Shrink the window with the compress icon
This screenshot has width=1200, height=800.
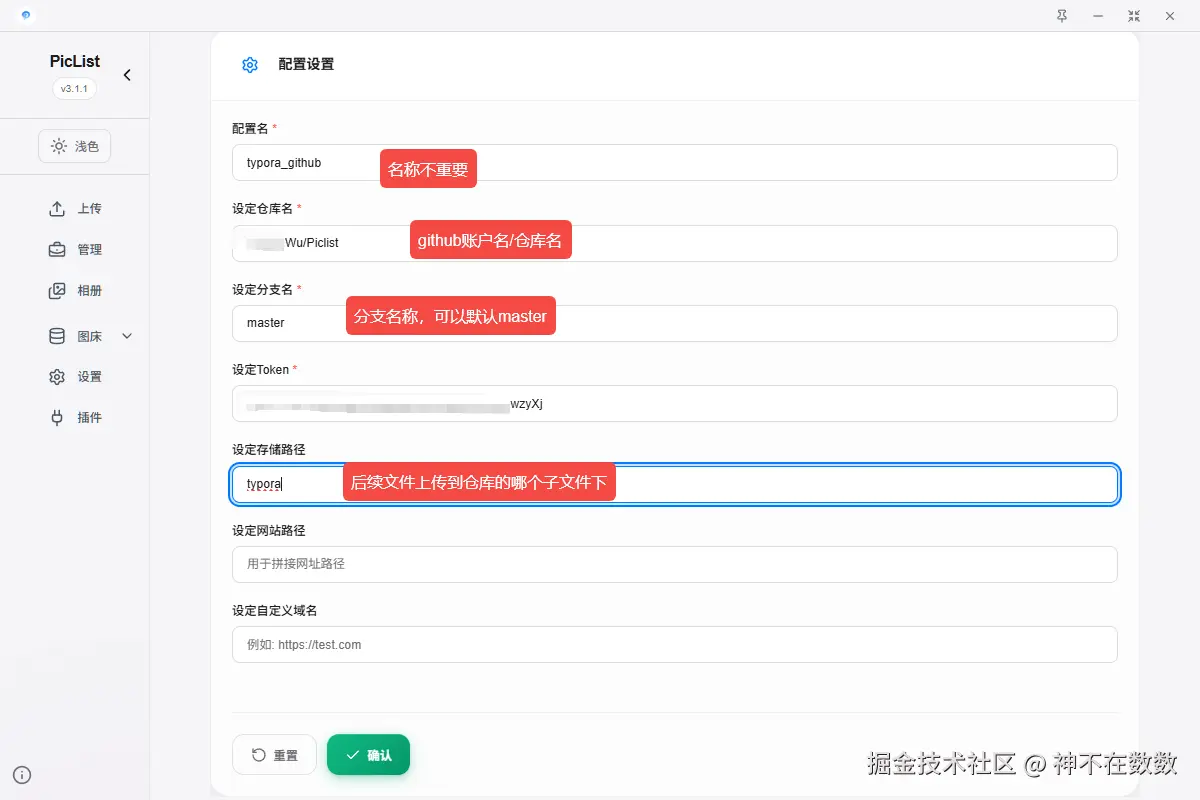(1133, 16)
